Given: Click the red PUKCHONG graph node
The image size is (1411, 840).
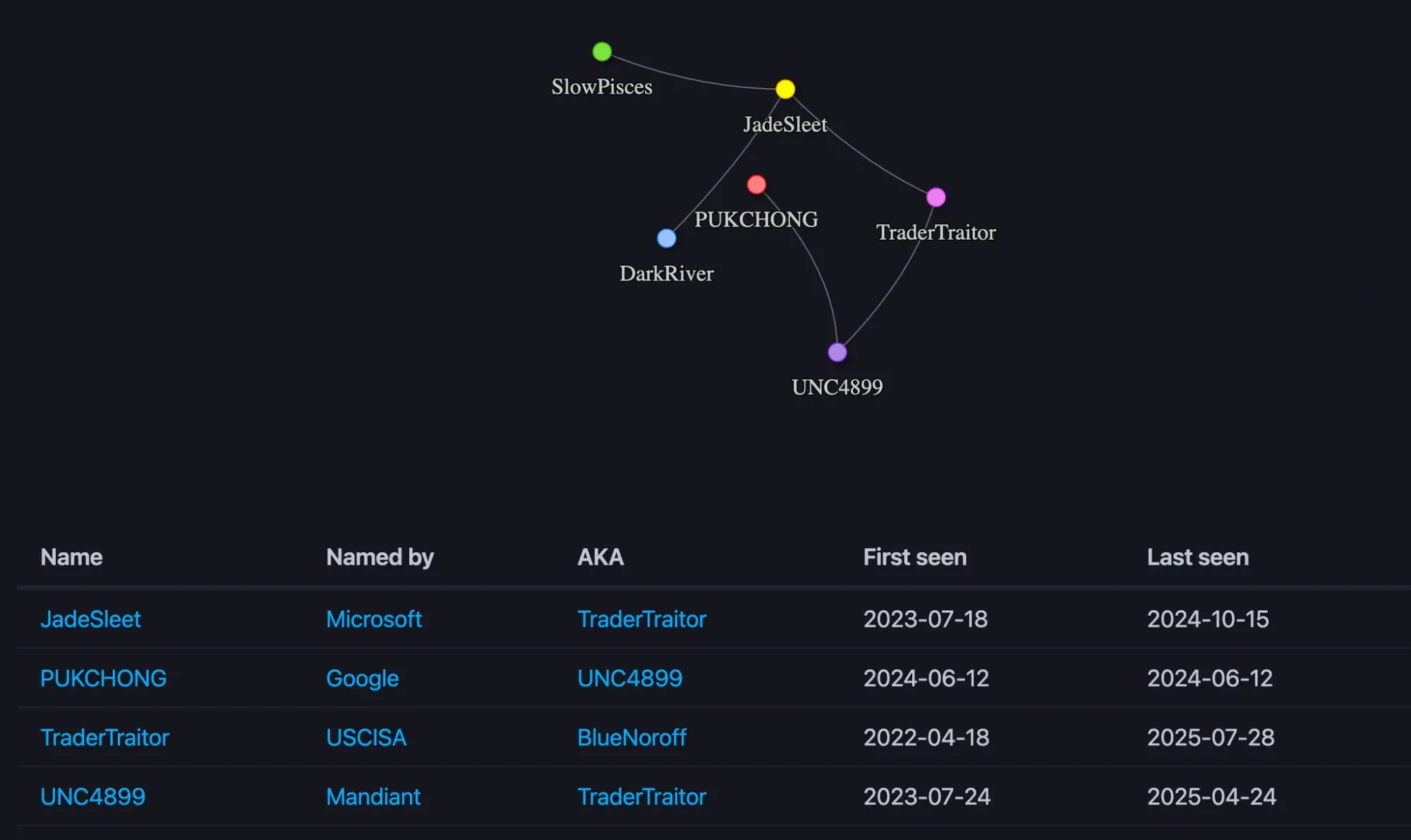Looking at the screenshot, I should (756, 185).
